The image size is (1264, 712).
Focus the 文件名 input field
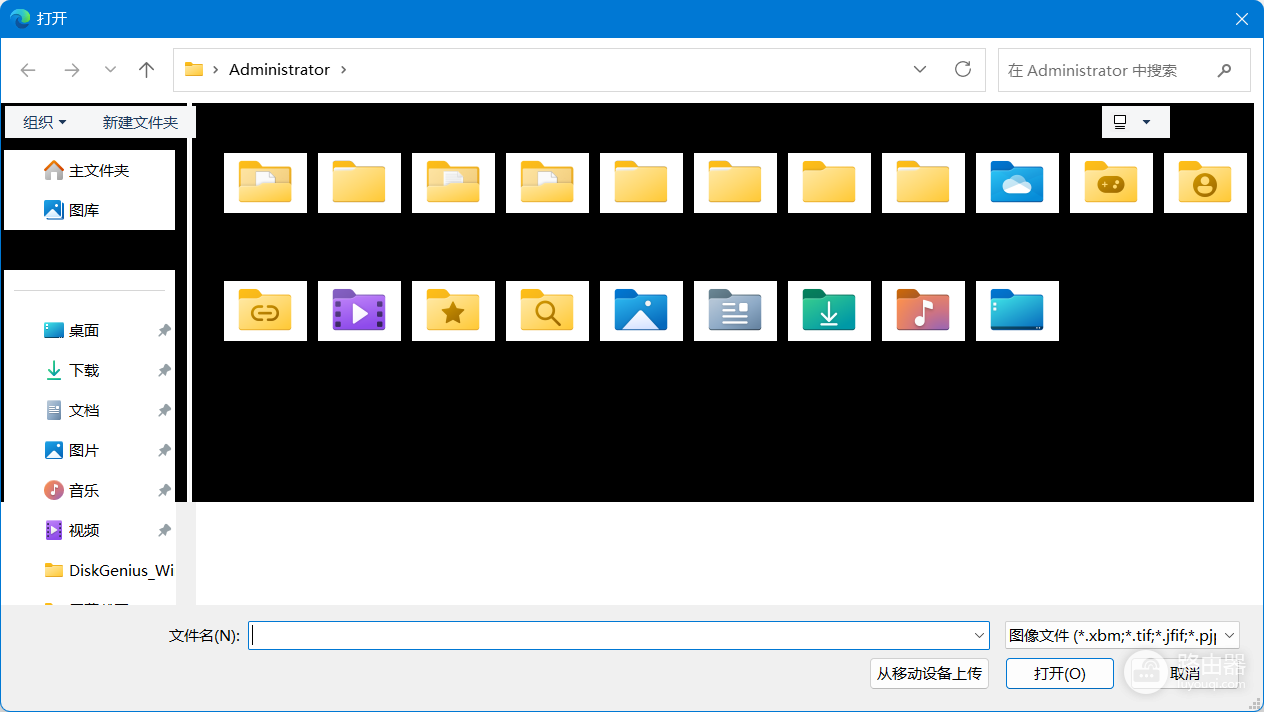click(x=619, y=635)
